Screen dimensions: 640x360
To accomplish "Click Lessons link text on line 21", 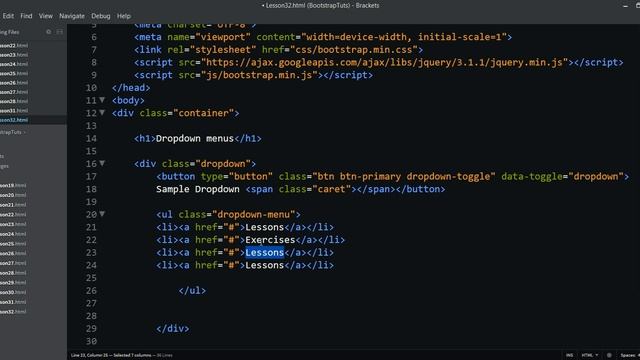I will [x=264, y=227].
